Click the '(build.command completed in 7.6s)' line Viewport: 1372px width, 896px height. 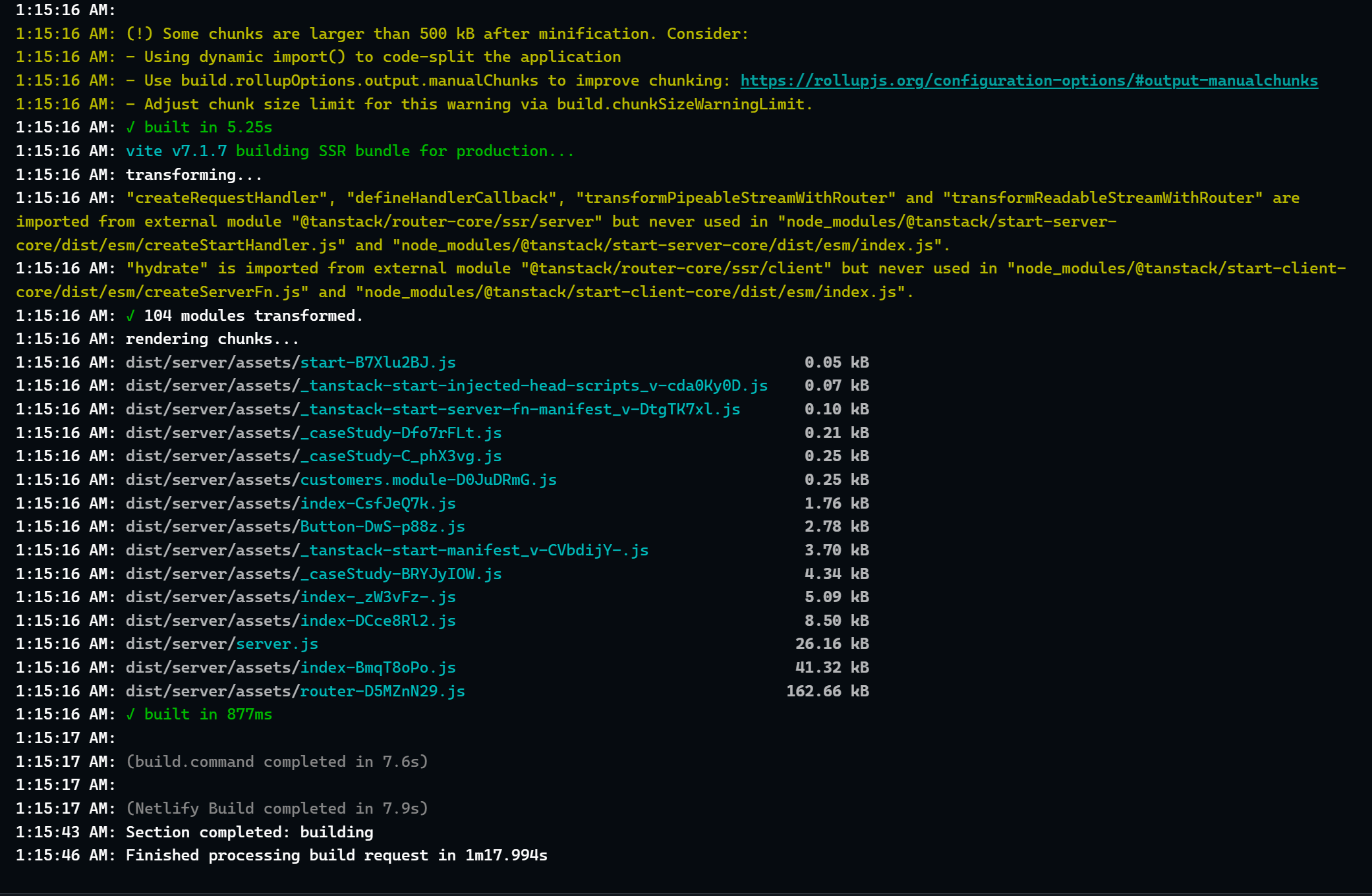point(277,762)
